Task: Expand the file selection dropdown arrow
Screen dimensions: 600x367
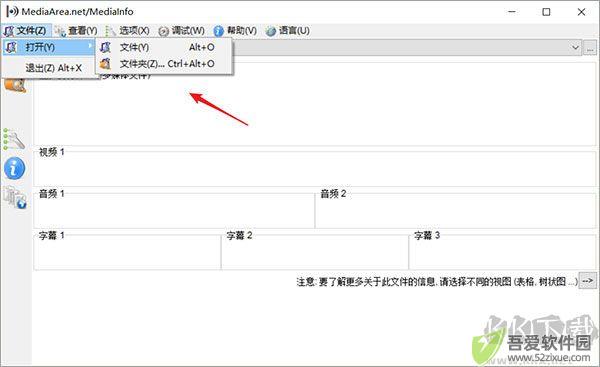Action: 575,48
